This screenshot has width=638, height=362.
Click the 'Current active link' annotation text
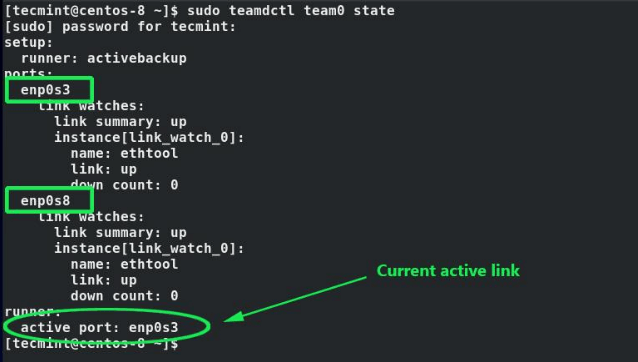[448, 271]
